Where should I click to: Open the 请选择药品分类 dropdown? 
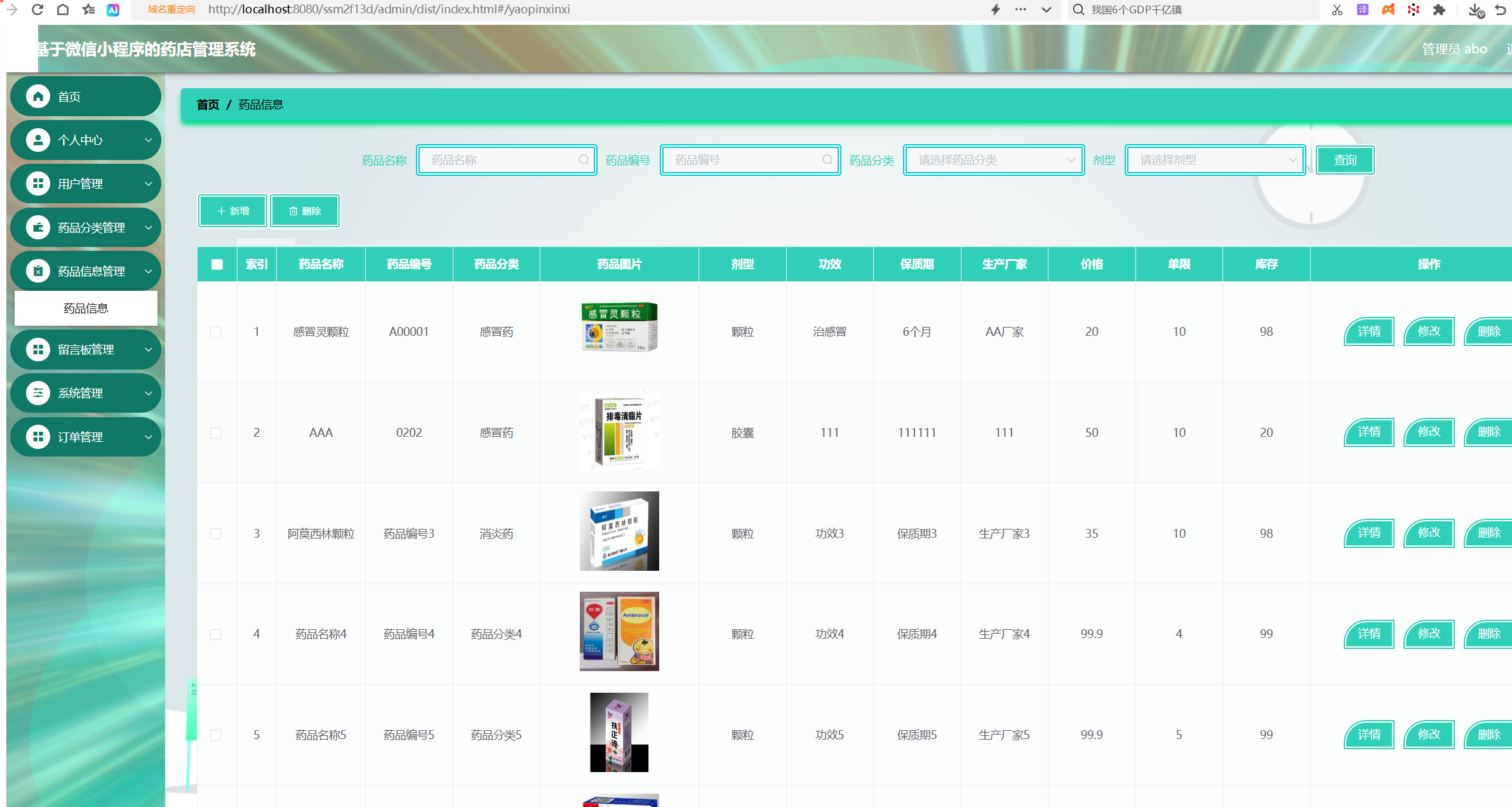(x=994, y=160)
